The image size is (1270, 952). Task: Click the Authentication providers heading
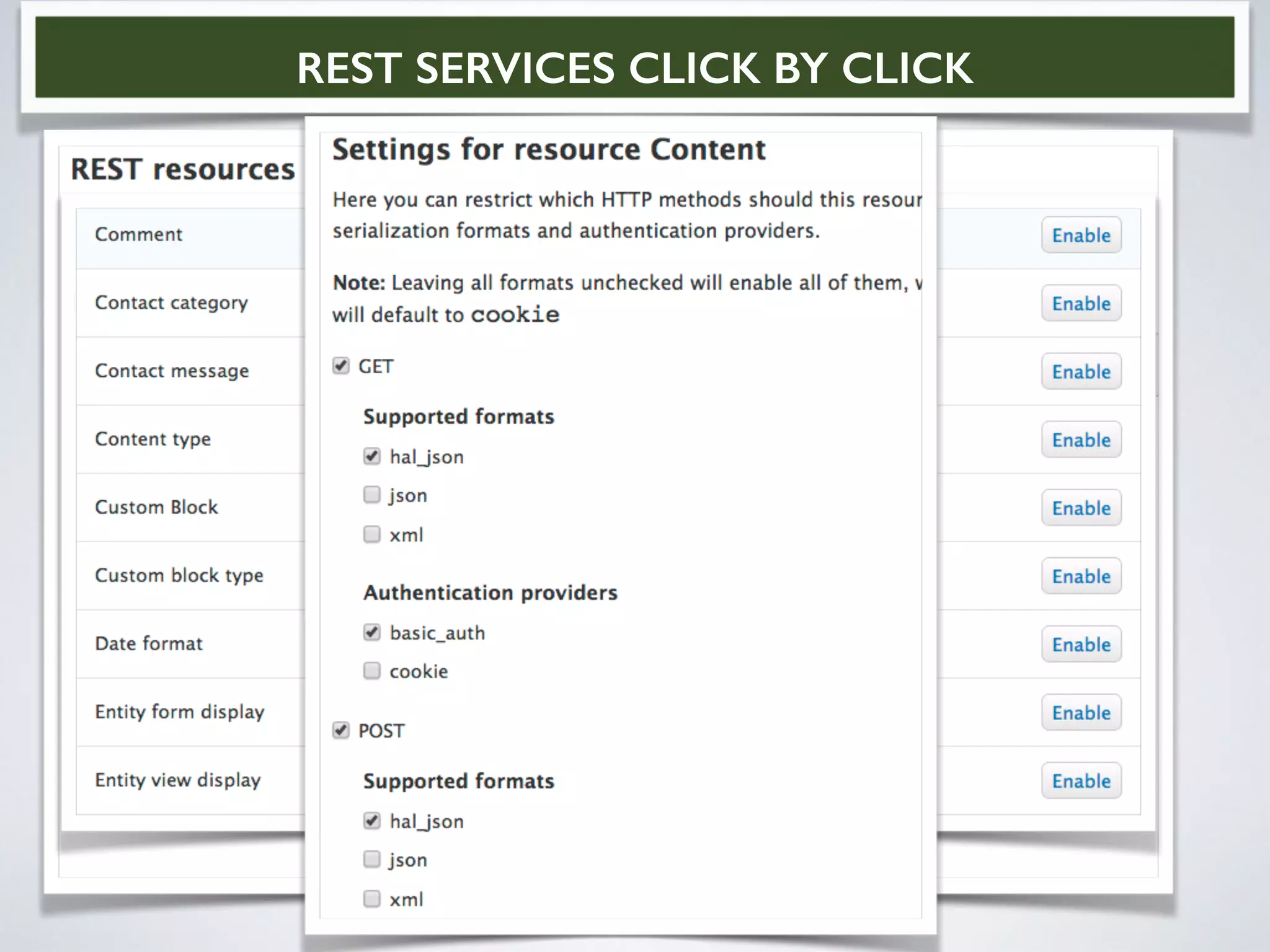491,593
